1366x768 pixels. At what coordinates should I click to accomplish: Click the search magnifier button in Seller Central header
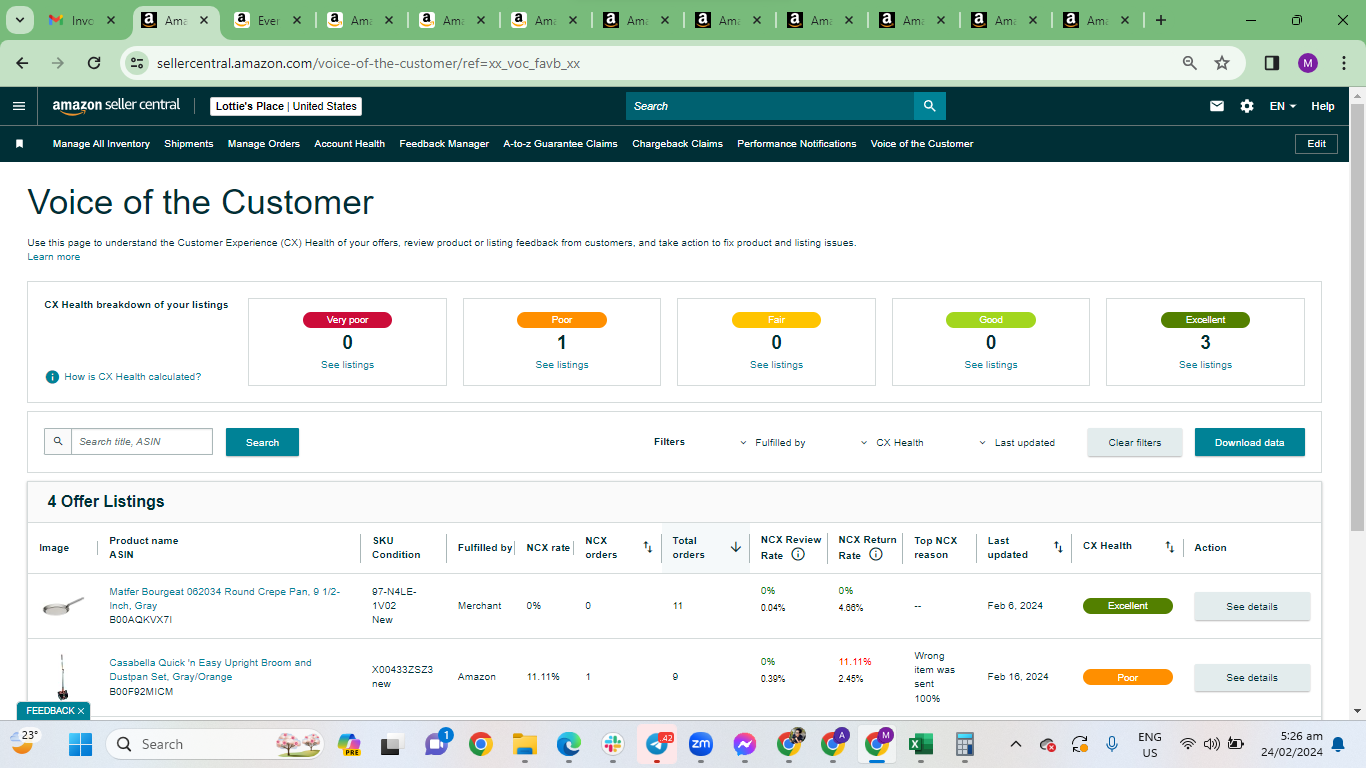[x=930, y=106]
